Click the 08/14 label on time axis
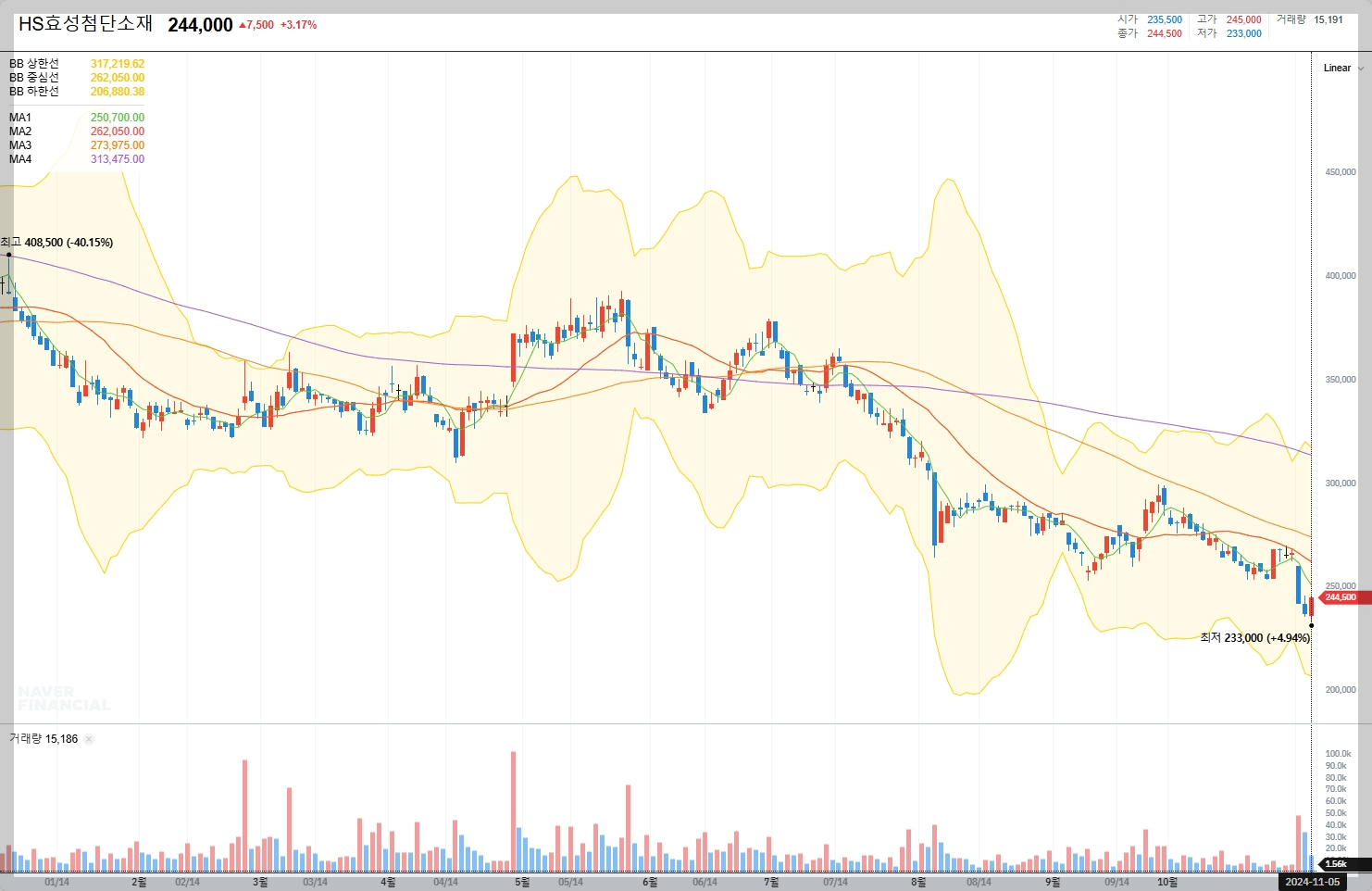This screenshot has width=1372, height=891. pyautogui.click(x=979, y=882)
